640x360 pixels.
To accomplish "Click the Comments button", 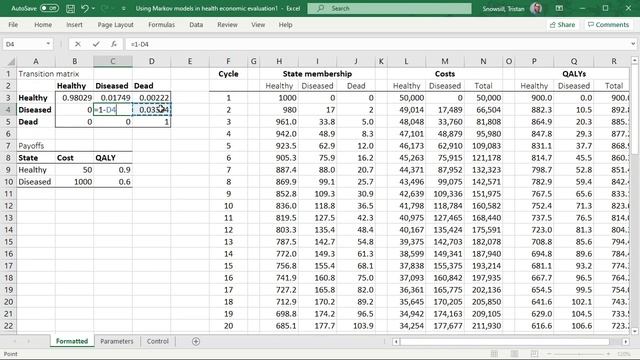I will [x=608, y=24].
